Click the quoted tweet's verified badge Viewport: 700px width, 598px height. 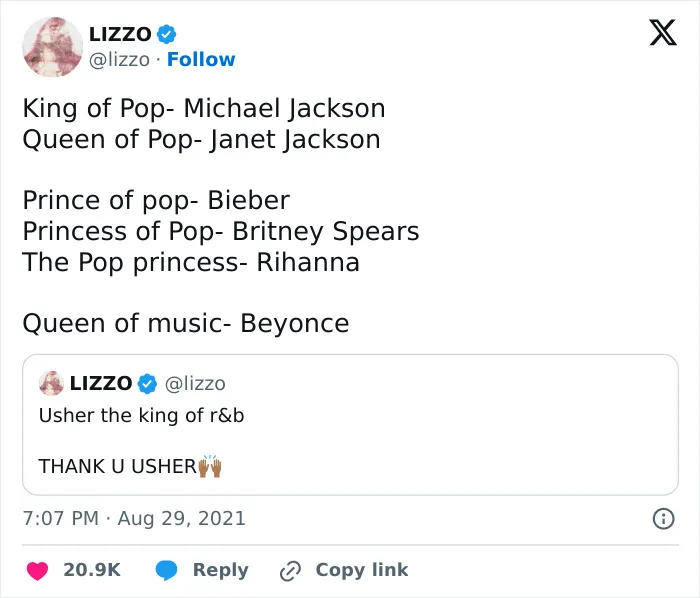[x=147, y=384]
